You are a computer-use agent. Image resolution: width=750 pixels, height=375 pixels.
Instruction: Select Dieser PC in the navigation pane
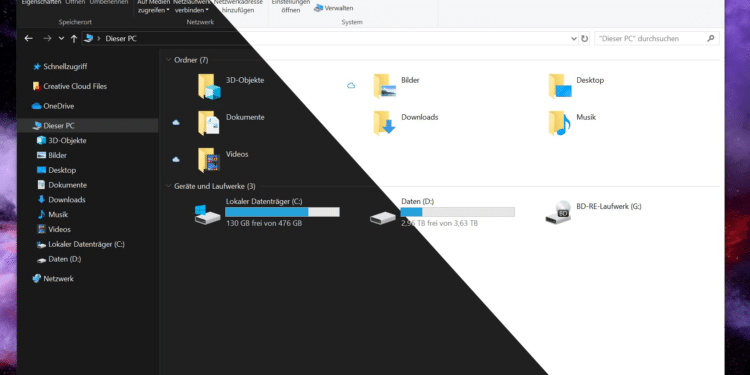[87, 126]
